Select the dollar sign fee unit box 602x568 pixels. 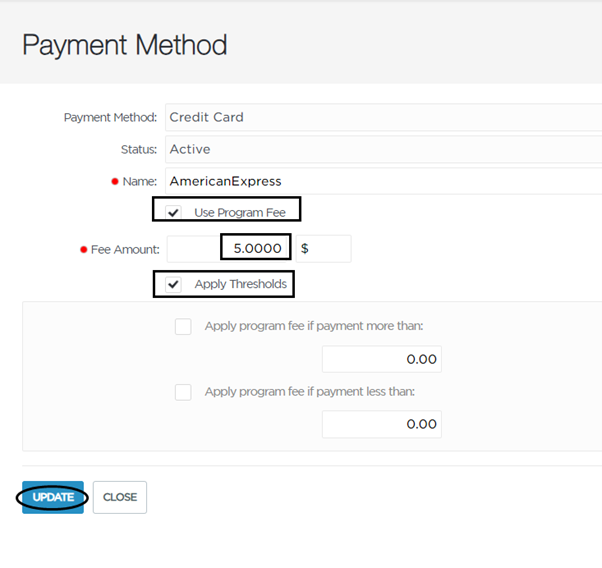(x=323, y=249)
